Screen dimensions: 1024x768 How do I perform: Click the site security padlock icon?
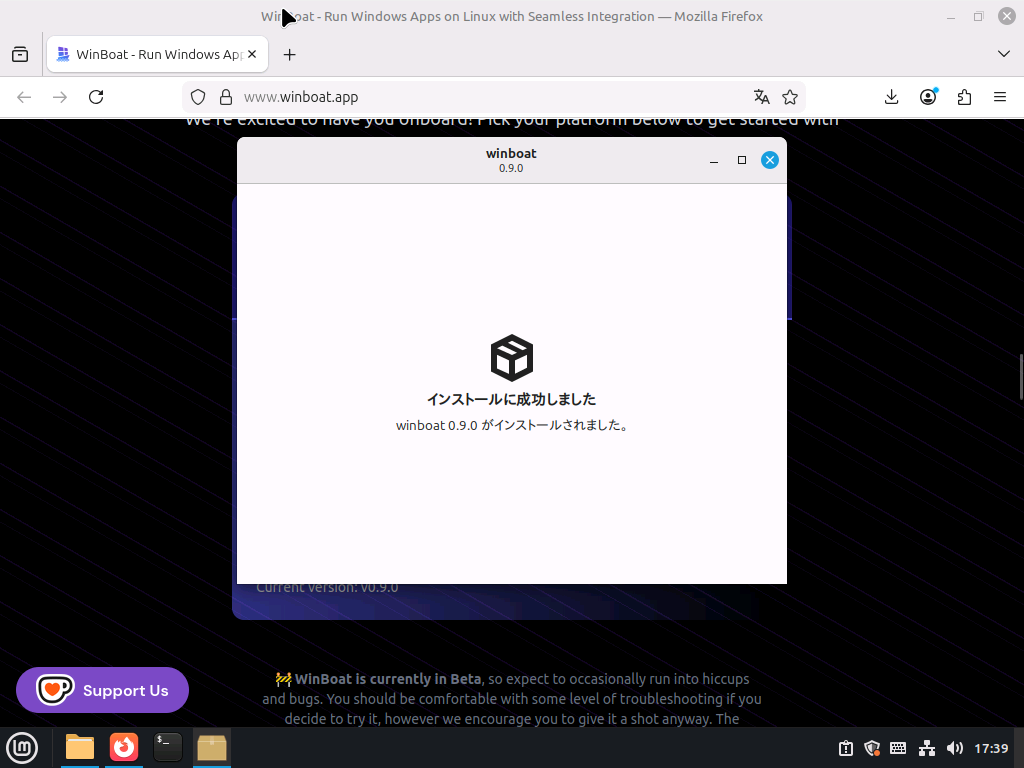click(x=226, y=97)
